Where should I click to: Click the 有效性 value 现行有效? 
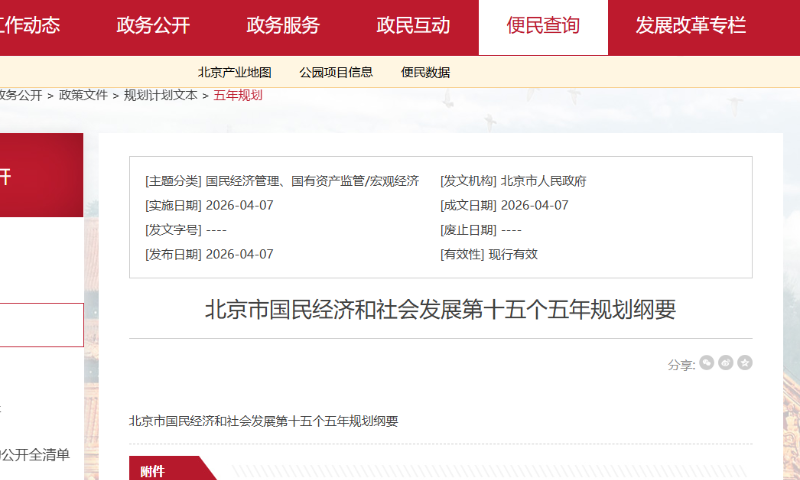[x=513, y=255]
